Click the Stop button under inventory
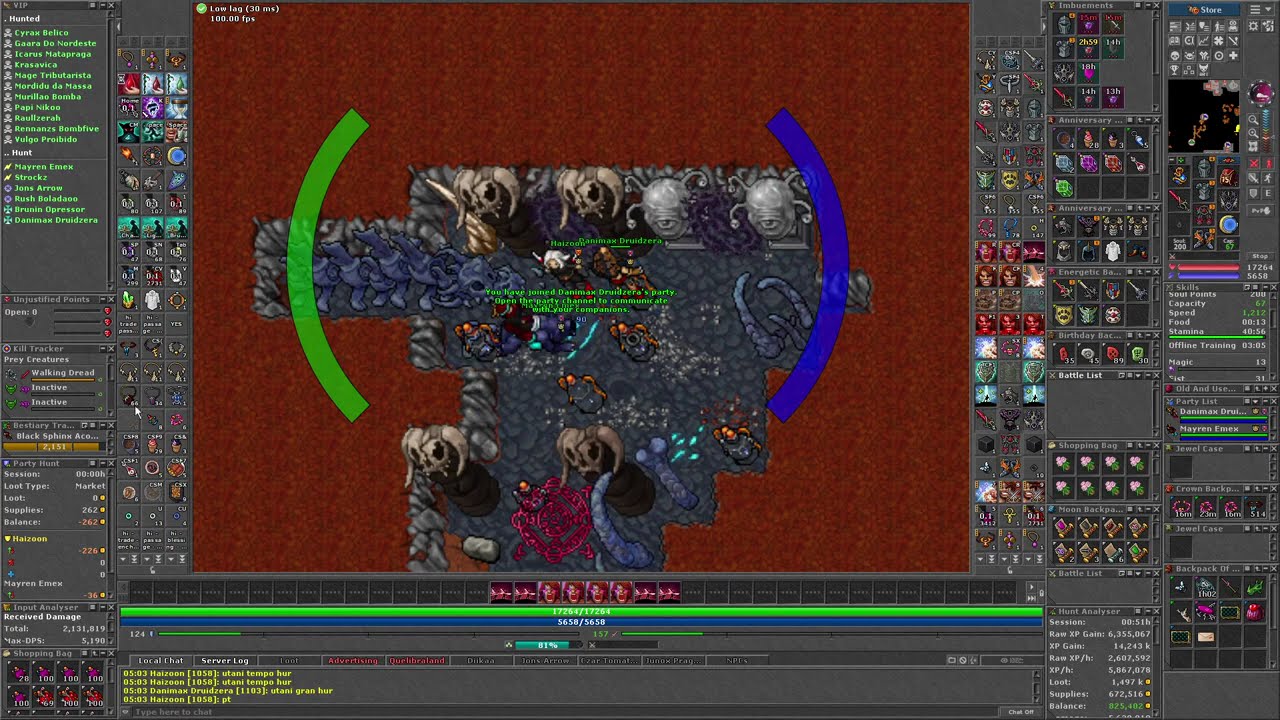This screenshot has width=1280, height=720. point(1260,256)
